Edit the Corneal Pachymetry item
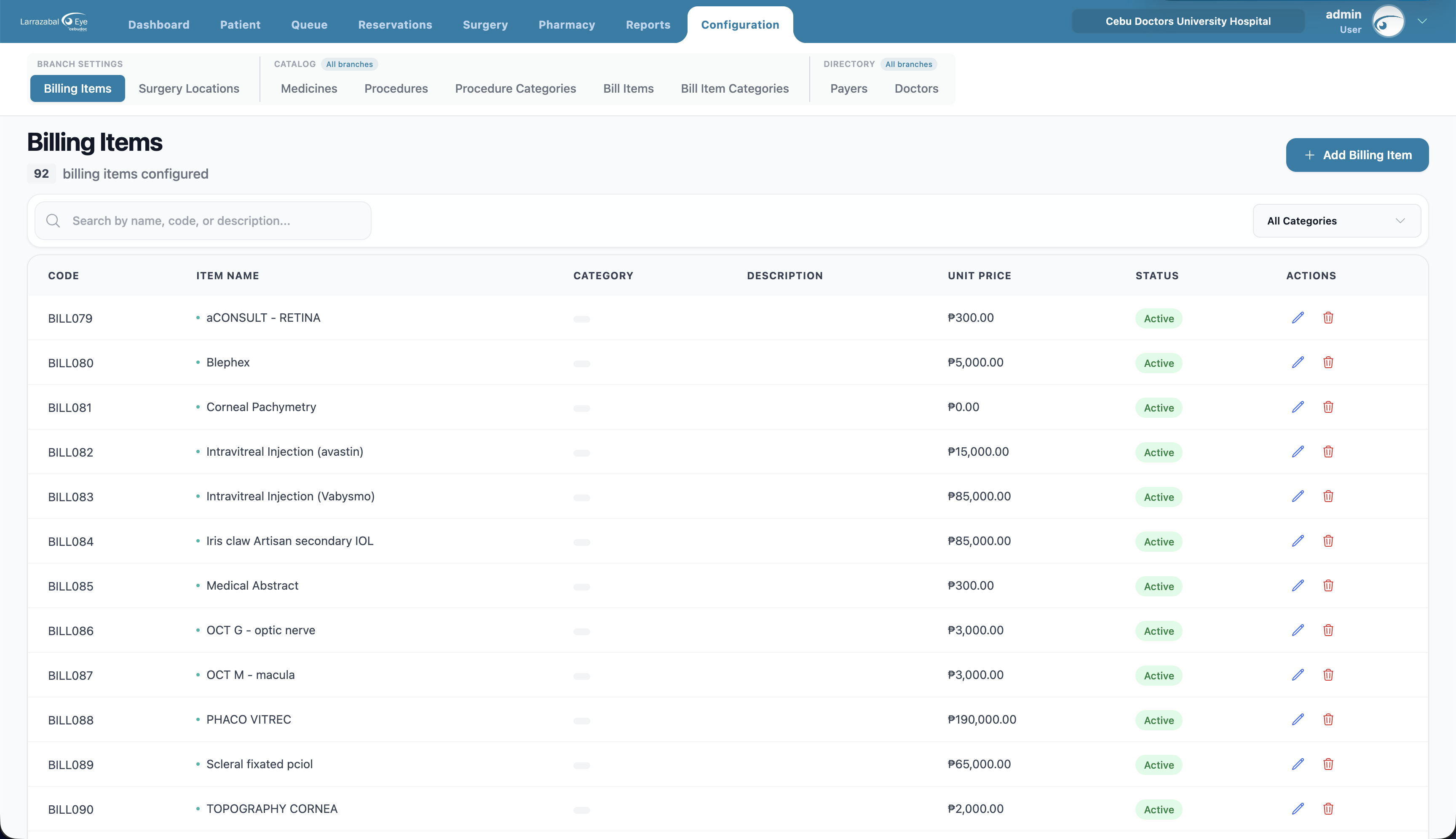 coord(1298,407)
